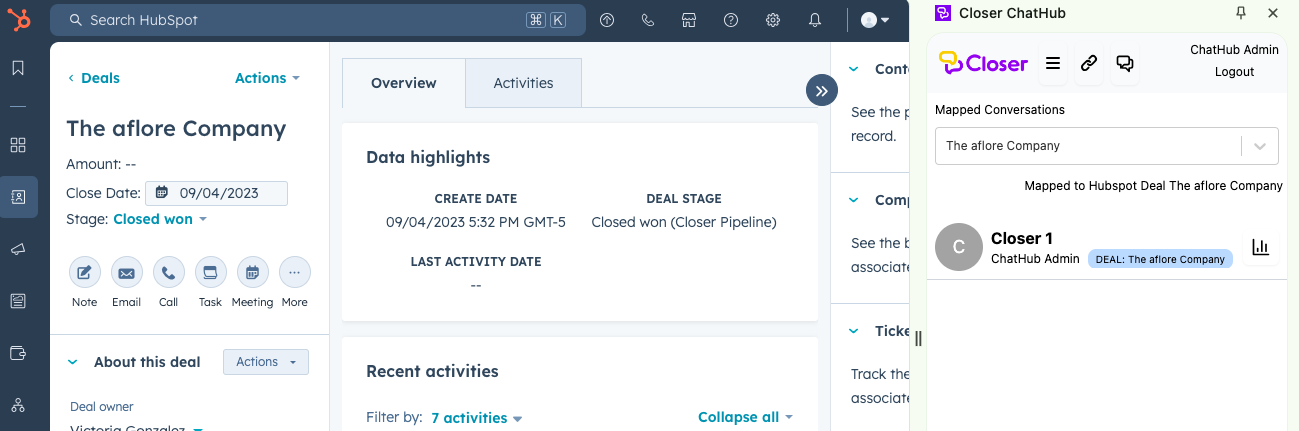The height and width of the screenshot is (431, 1299).
Task: Open the Closer conversations chat icon
Action: coord(1125,64)
